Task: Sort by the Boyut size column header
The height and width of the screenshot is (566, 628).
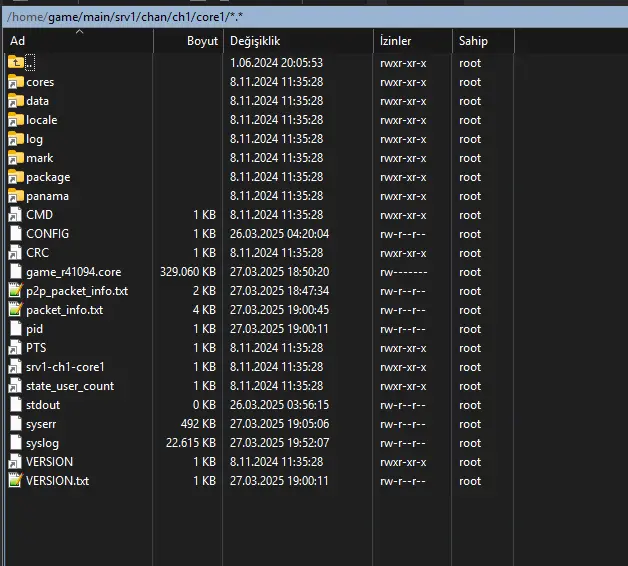Action: point(188,41)
